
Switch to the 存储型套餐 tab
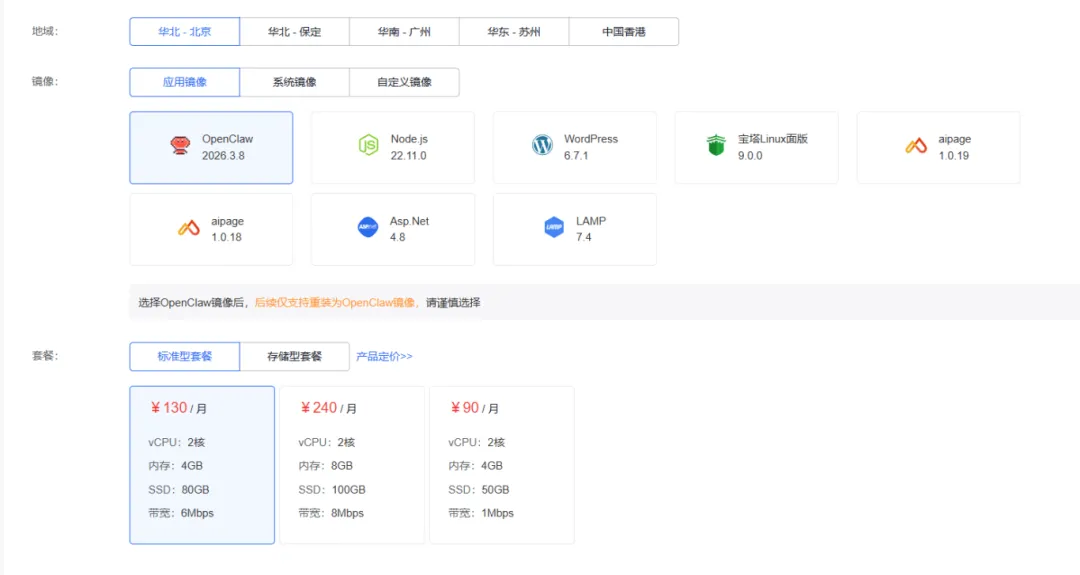(x=295, y=356)
